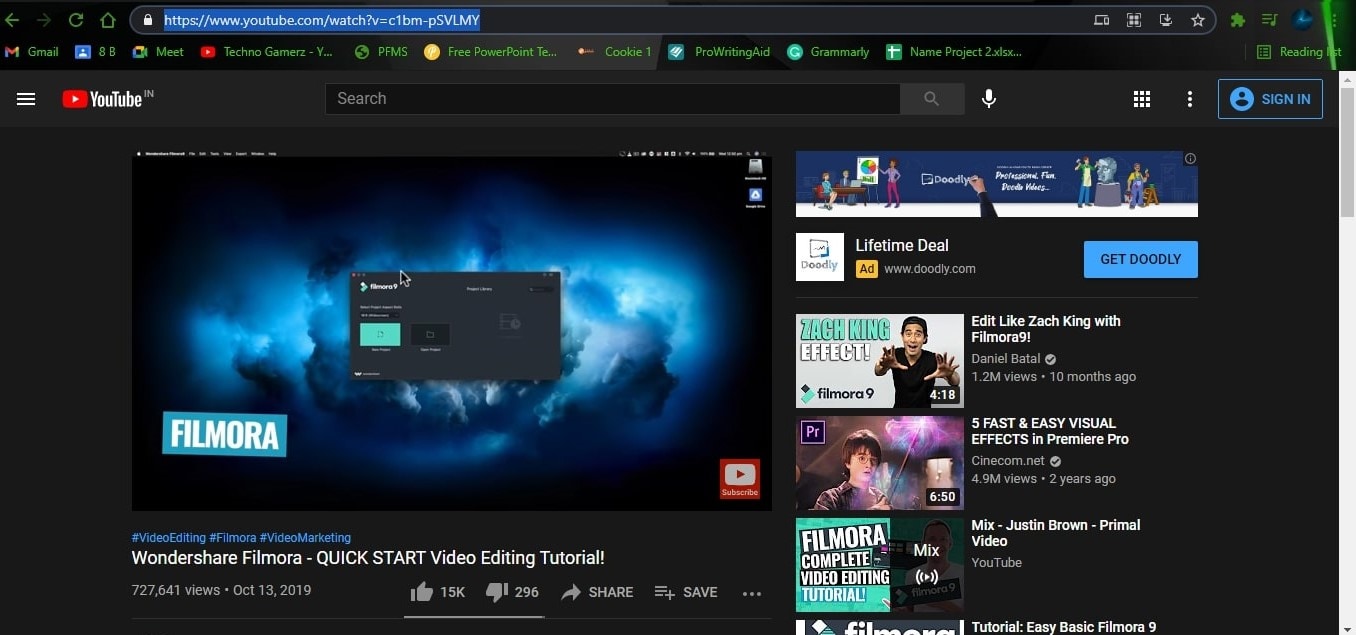Click the browser forward arrow
The image size is (1356, 635).
pyautogui.click(x=43, y=20)
